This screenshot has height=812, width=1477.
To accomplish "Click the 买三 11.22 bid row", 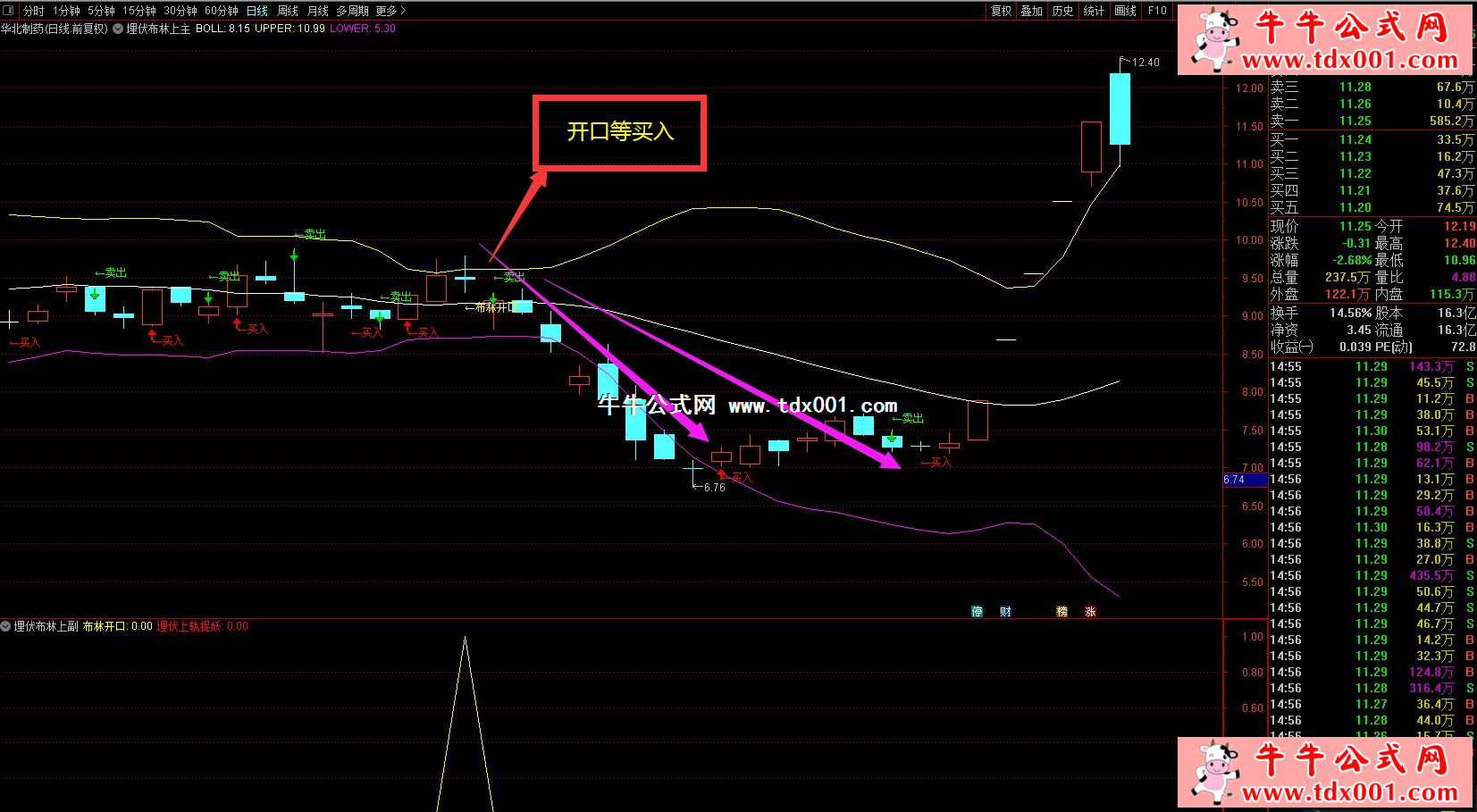I will pyautogui.click(x=1372, y=173).
